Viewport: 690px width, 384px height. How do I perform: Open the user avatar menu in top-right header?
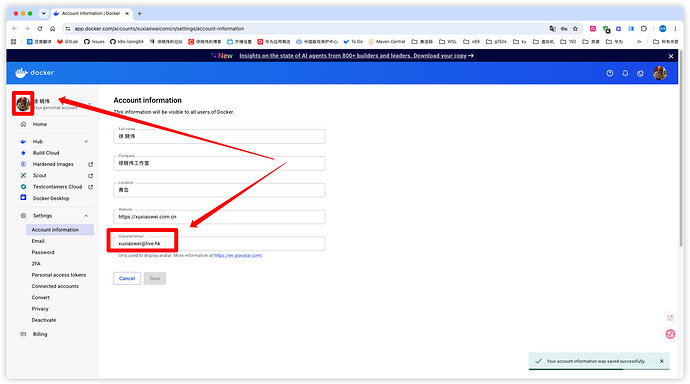pos(660,73)
